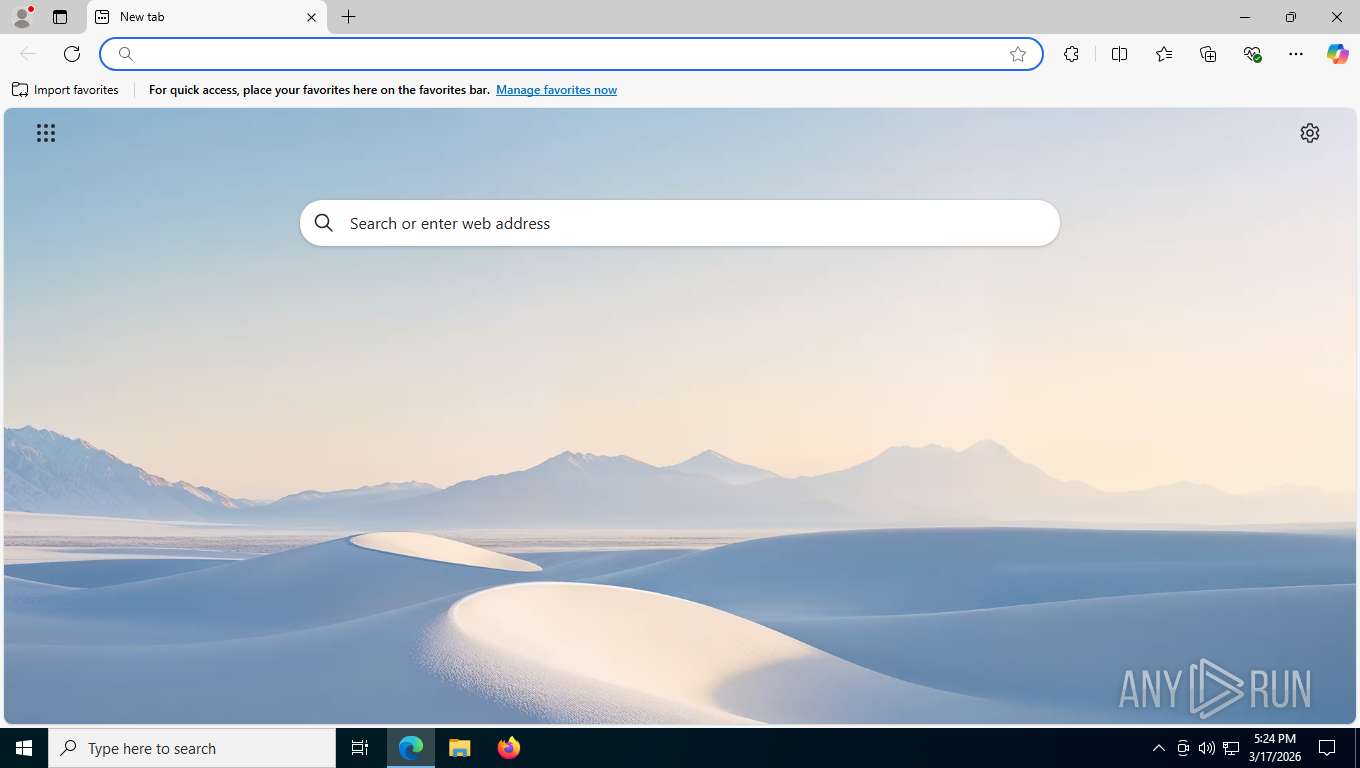Open the Meet Now tray icon
Screen dimensions: 1360x768
(1183, 748)
